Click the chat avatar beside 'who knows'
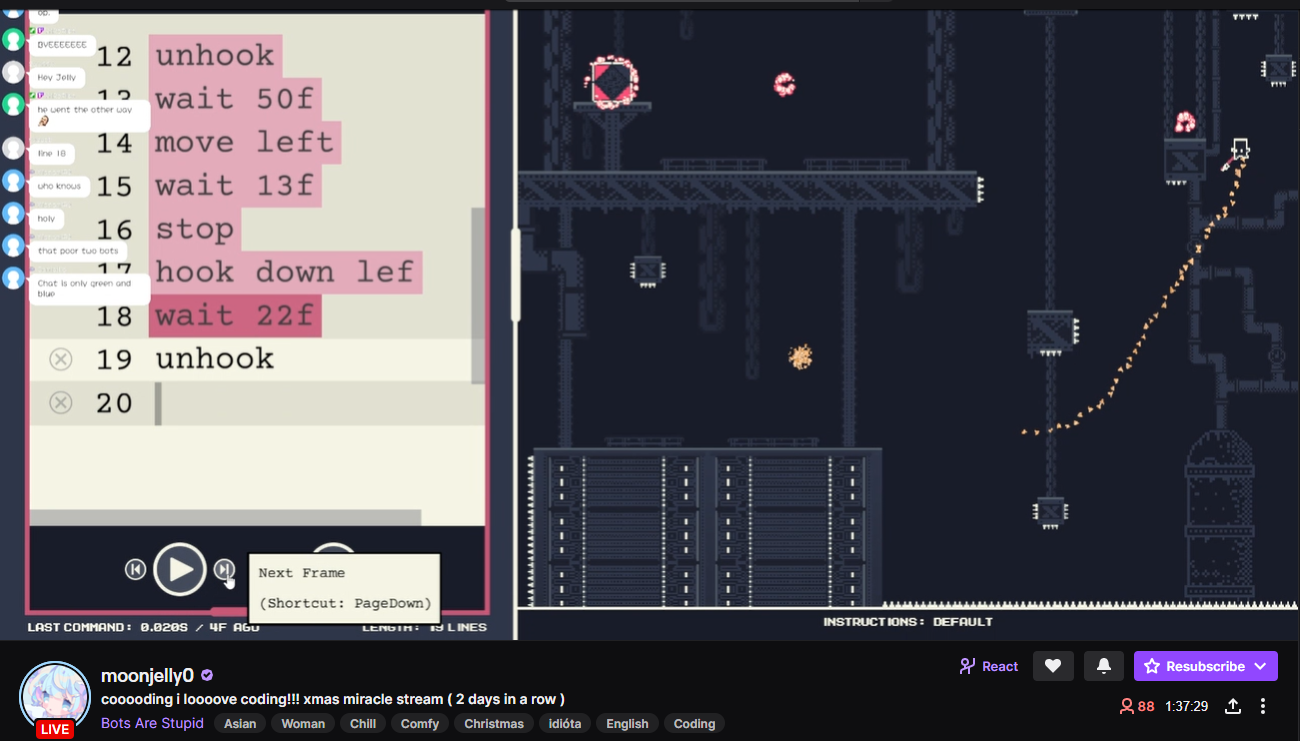This screenshot has width=1300, height=741. tap(13, 181)
